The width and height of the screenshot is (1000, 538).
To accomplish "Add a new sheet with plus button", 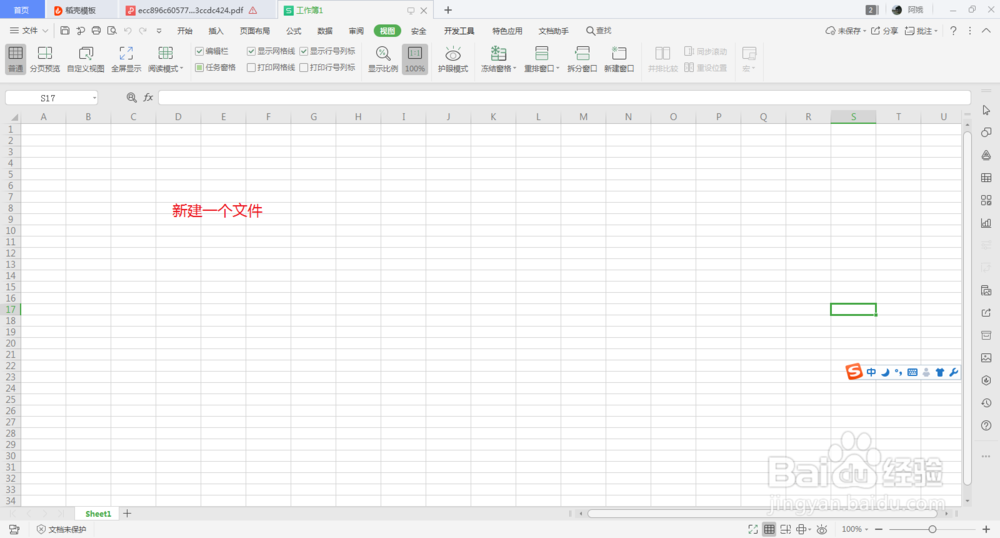I will pyautogui.click(x=127, y=513).
